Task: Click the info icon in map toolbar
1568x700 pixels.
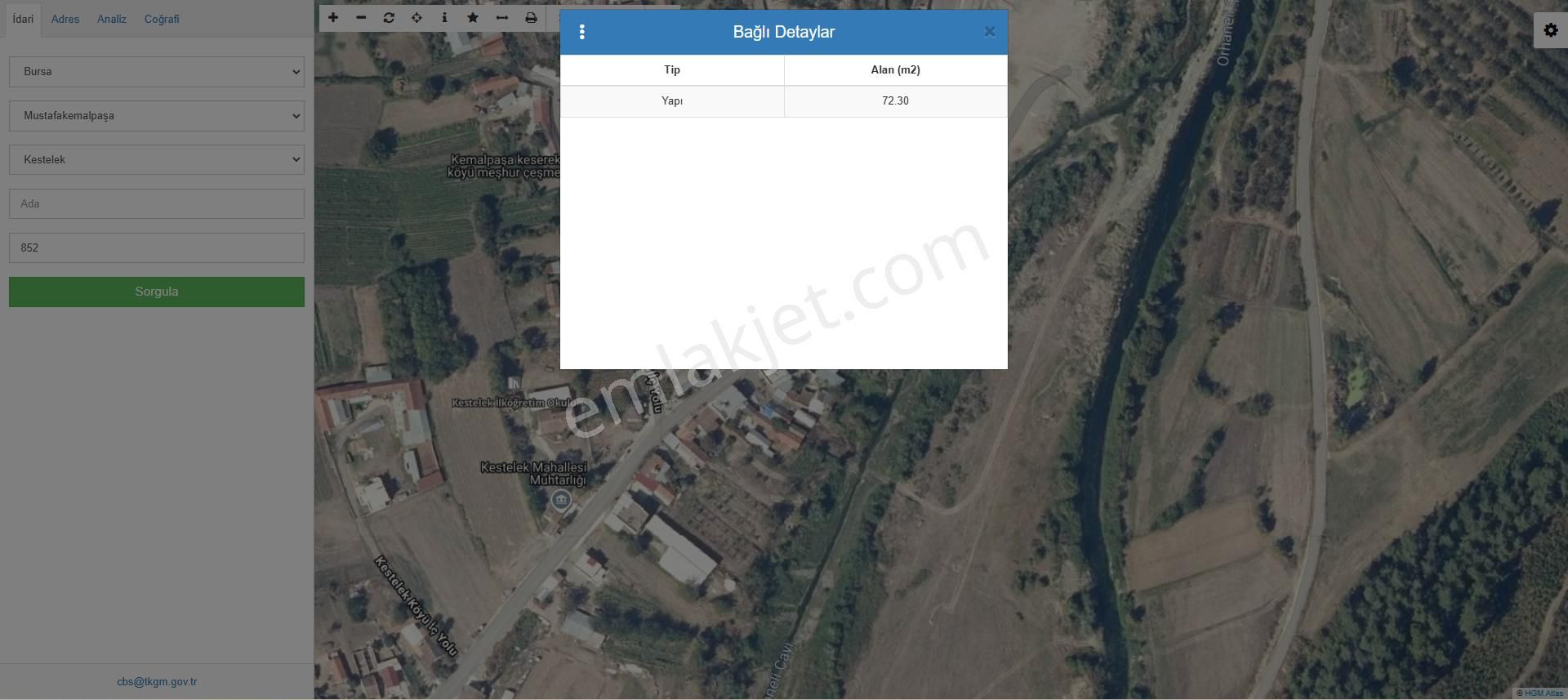Action: 444,17
